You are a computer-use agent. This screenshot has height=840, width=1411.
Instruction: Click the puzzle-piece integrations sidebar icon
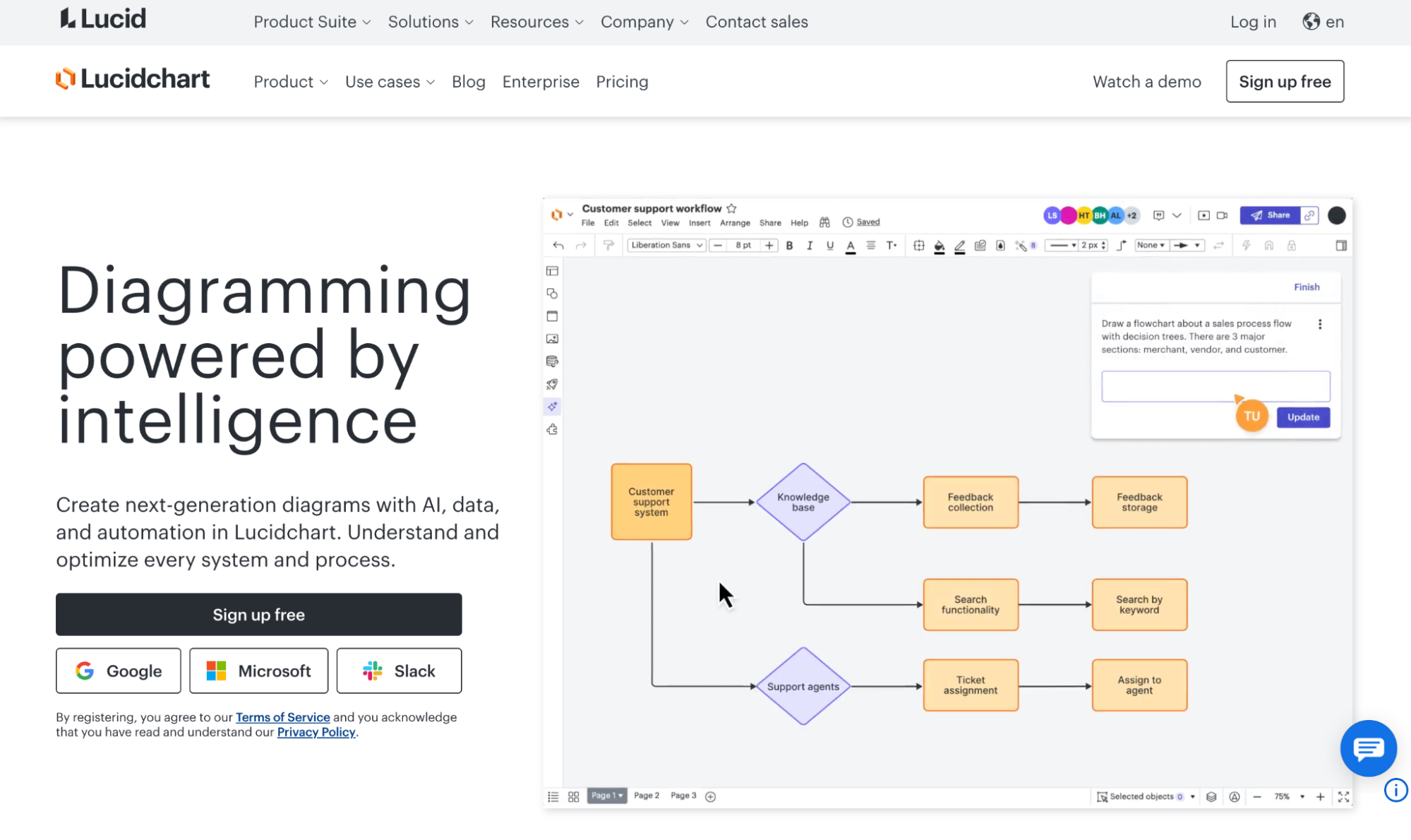552,428
